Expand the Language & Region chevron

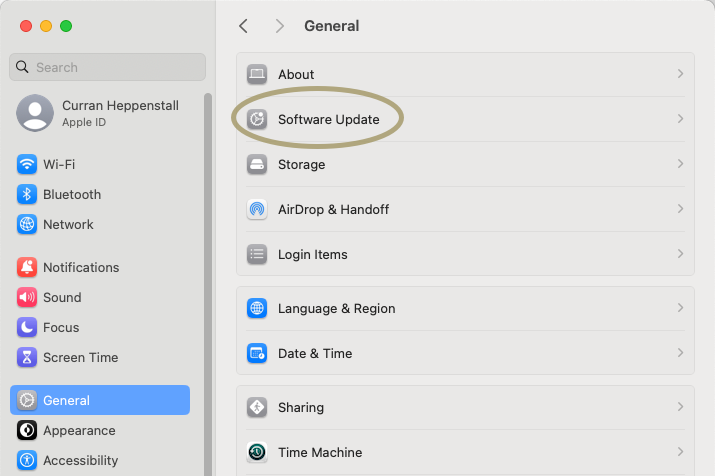point(680,308)
